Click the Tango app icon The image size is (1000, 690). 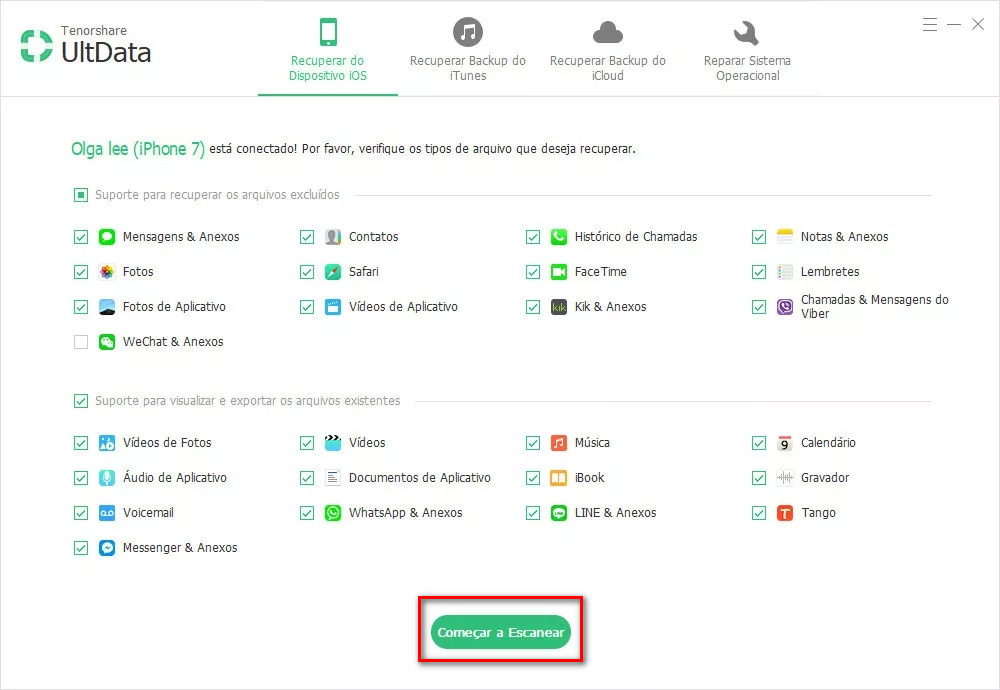click(784, 513)
